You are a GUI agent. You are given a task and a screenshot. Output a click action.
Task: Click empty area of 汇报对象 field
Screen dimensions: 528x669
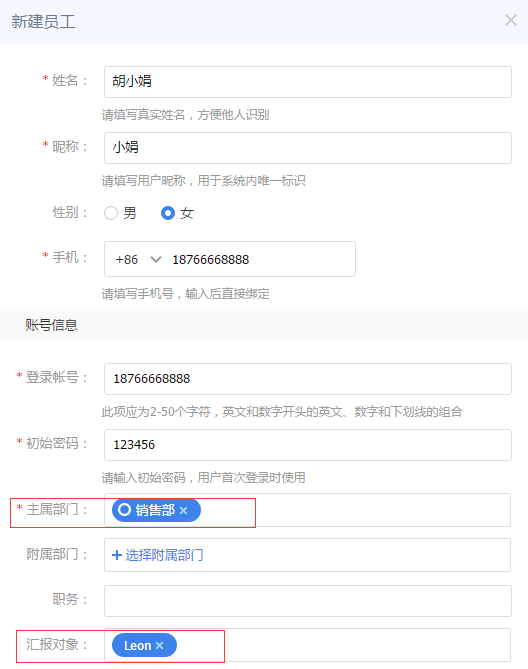coord(343,645)
